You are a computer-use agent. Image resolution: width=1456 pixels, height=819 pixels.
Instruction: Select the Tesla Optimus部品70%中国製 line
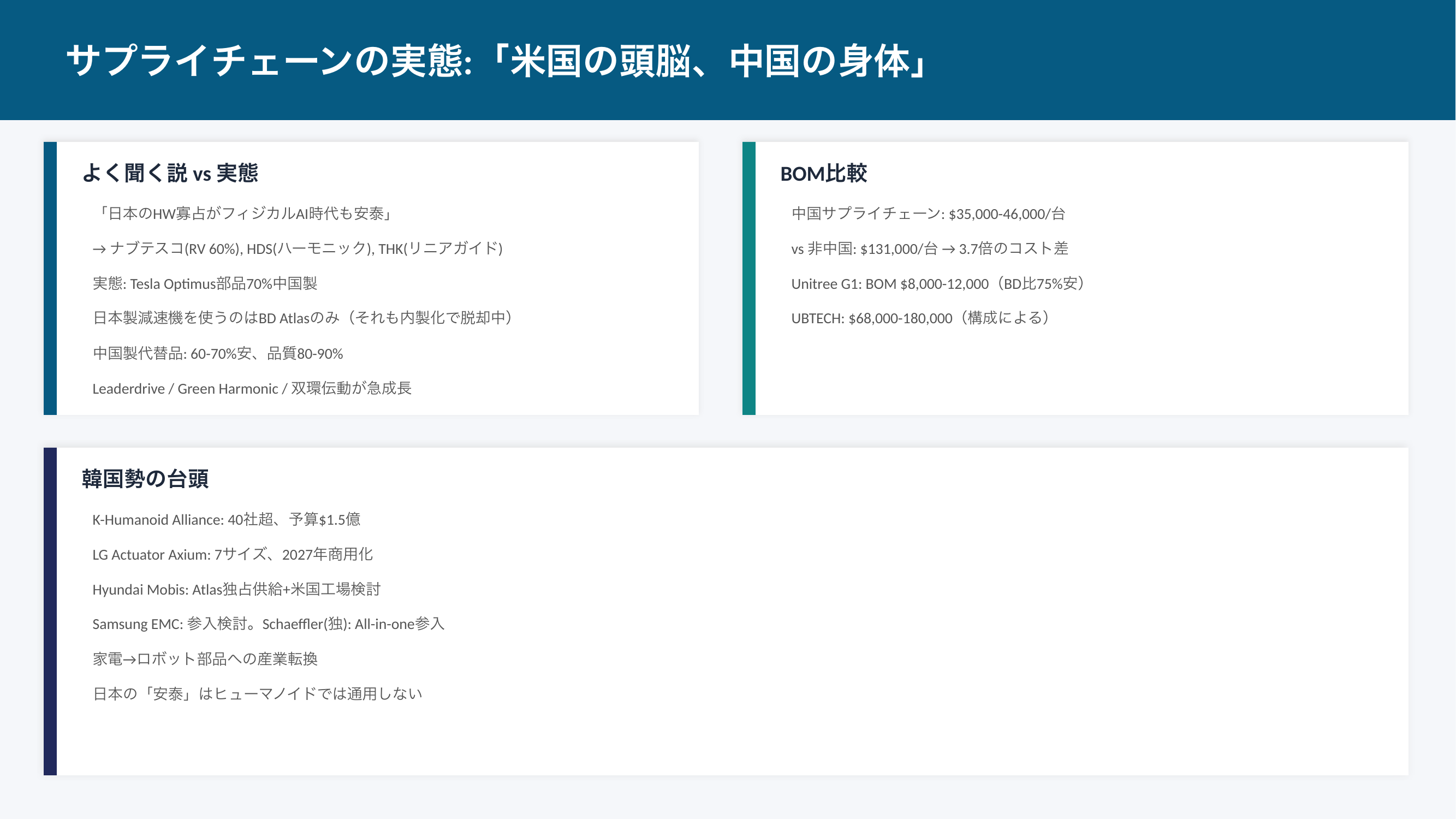[205, 284]
